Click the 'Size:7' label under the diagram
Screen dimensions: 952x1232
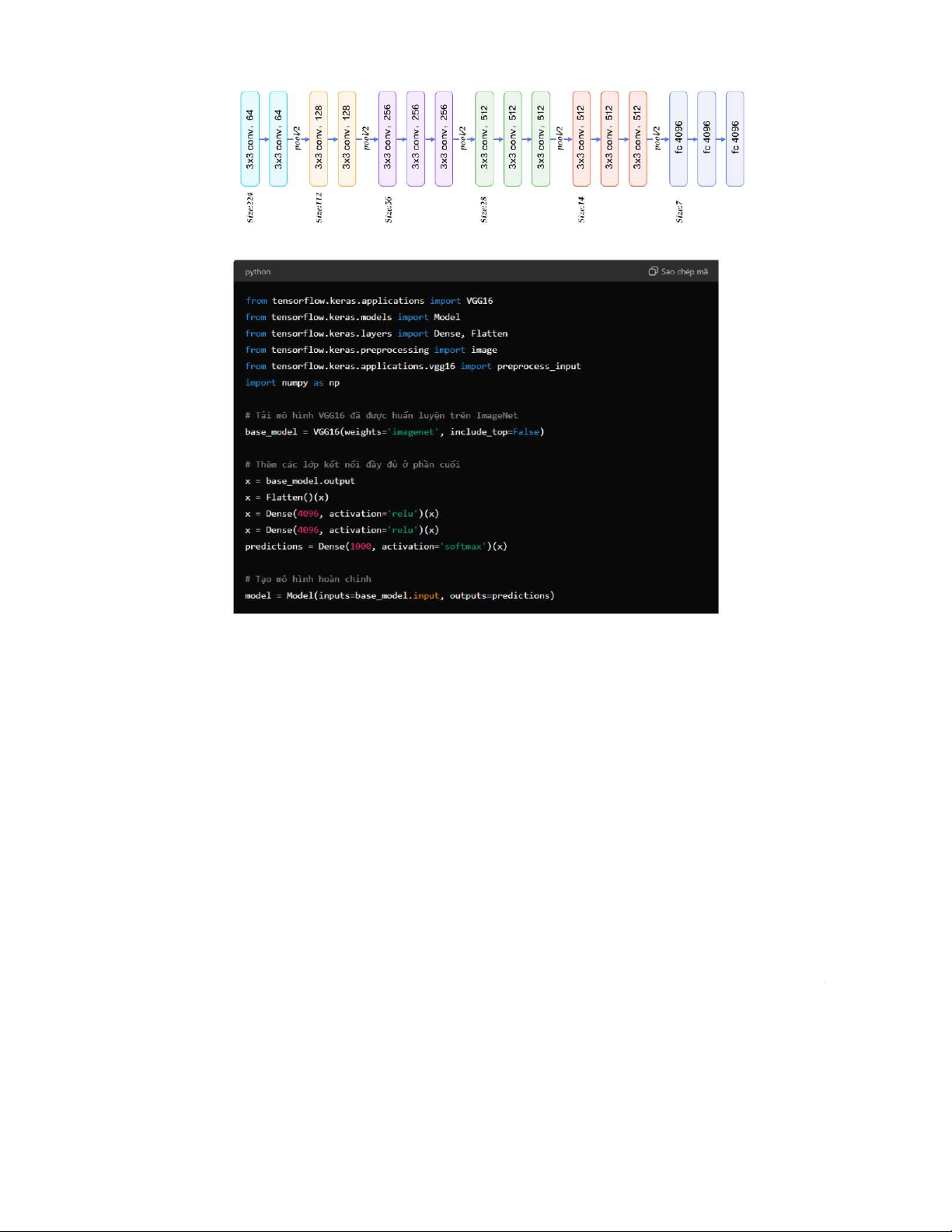click(x=679, y=211)
